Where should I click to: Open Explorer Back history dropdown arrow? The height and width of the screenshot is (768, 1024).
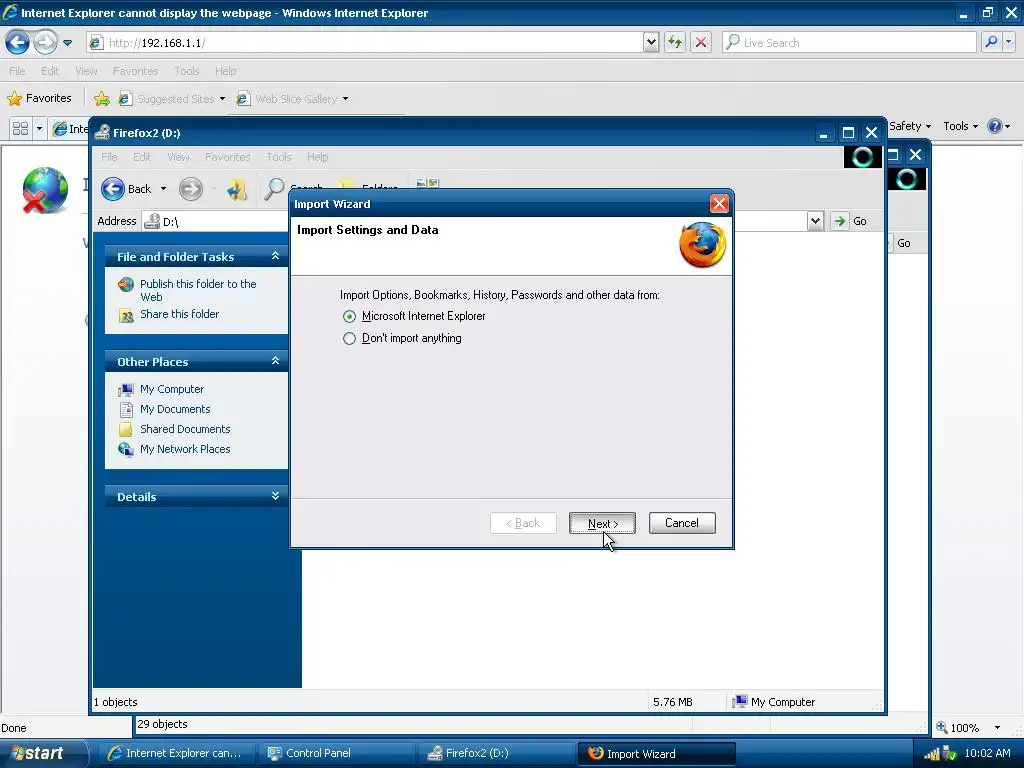click(163, 189)
